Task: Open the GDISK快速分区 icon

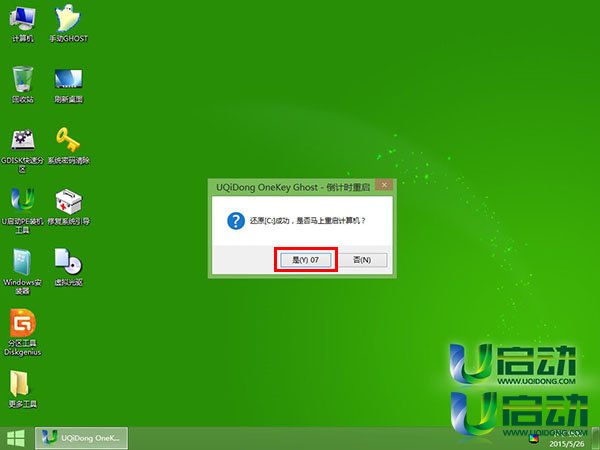Action: 22,151
